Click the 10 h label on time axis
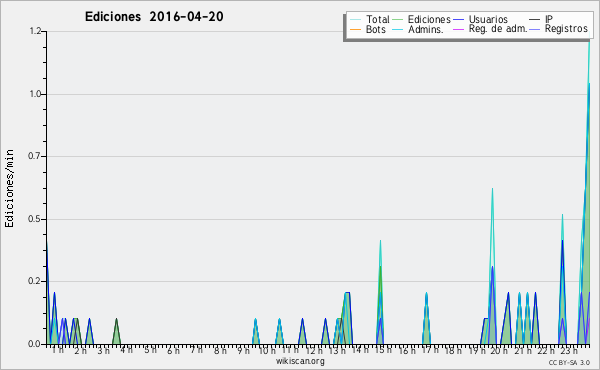The width and height of the screenshot is (600, 370). pos(267,350)
